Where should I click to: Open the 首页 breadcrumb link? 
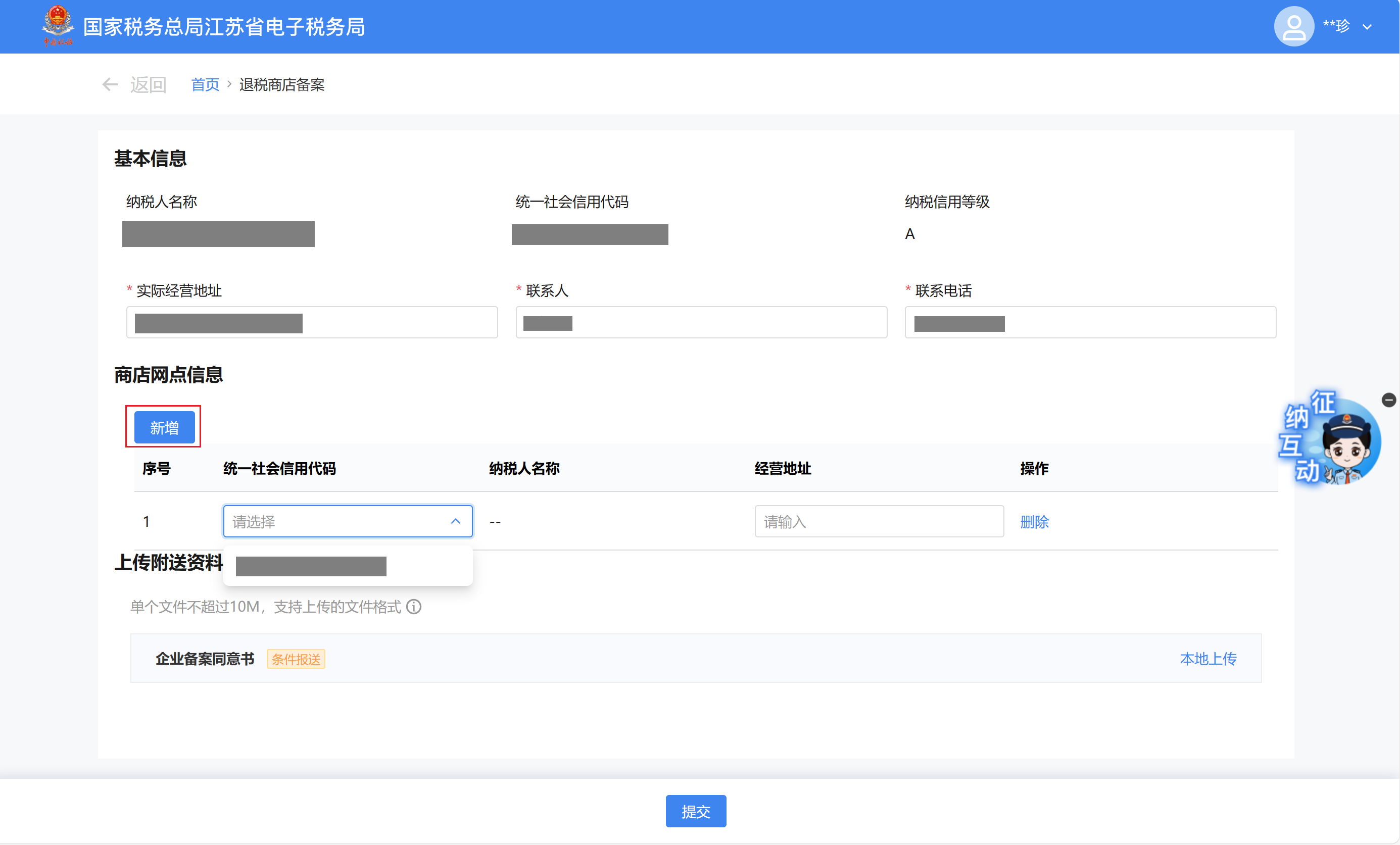(x=205, y=85)
